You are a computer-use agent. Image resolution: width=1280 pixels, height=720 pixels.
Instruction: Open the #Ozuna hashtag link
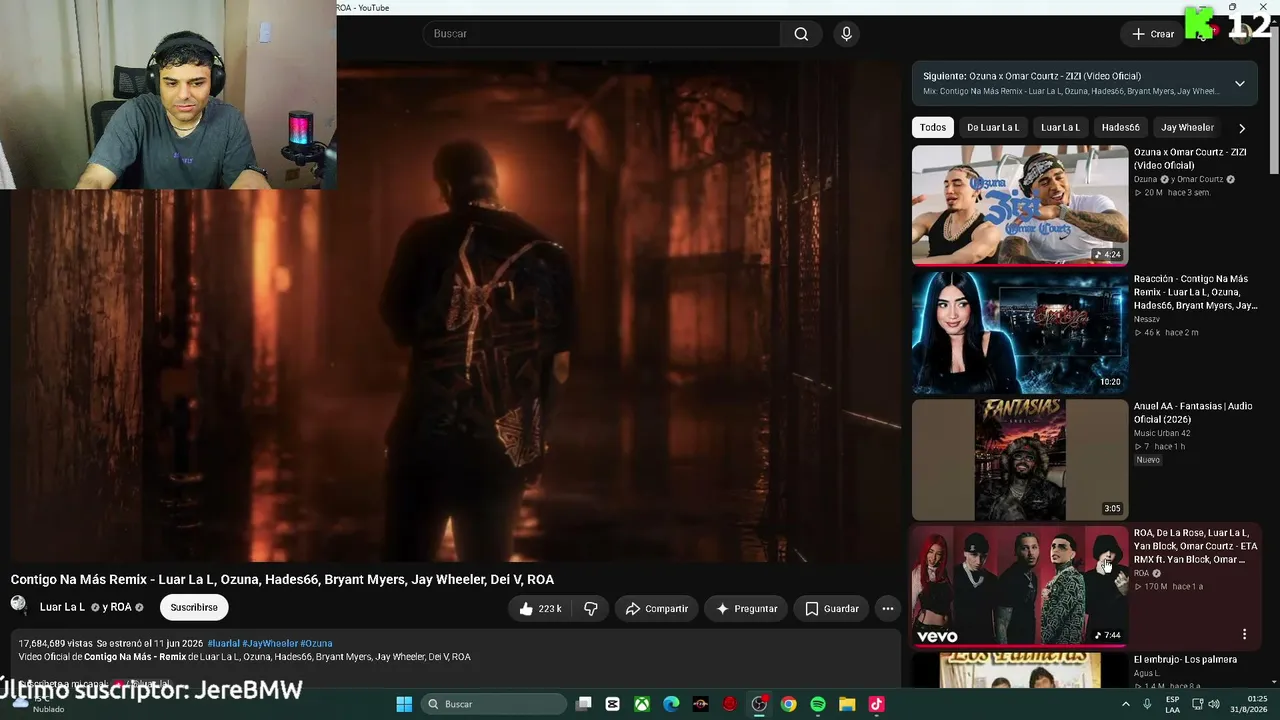(x=316, y=644)
